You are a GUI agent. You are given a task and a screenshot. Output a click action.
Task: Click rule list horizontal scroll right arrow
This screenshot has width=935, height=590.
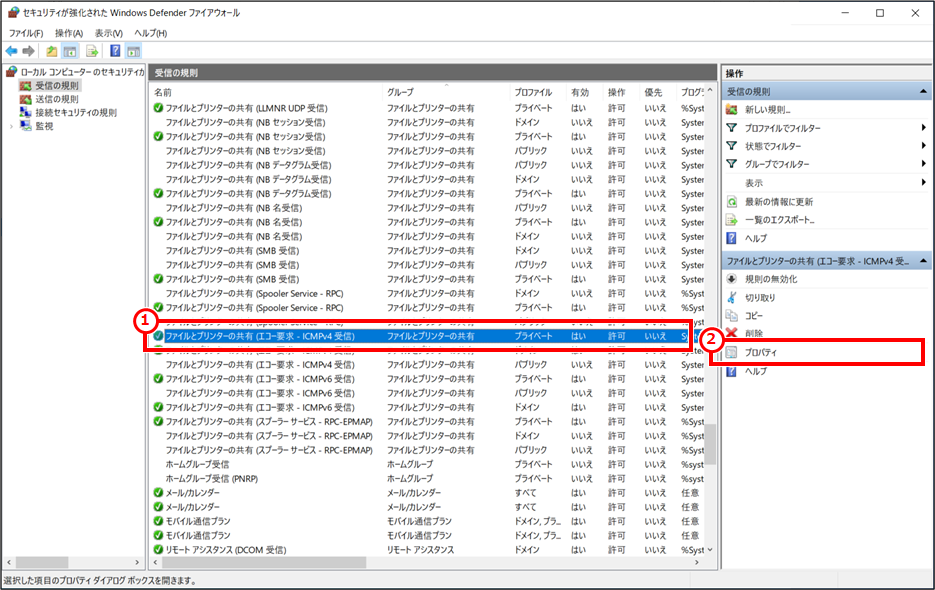pos(696,563)
